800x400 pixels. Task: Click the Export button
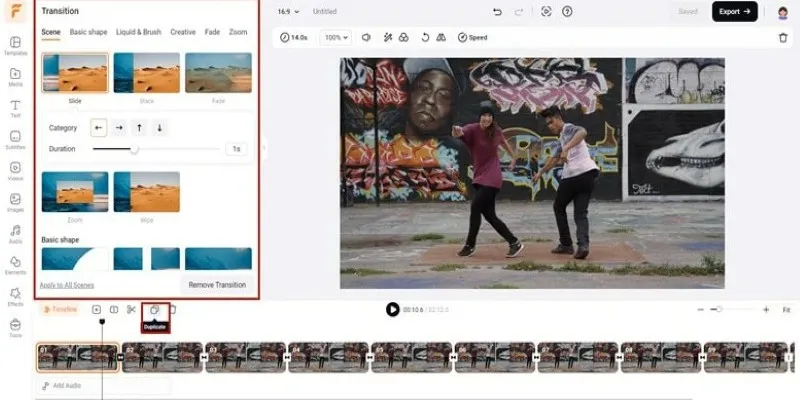point(735,11)
